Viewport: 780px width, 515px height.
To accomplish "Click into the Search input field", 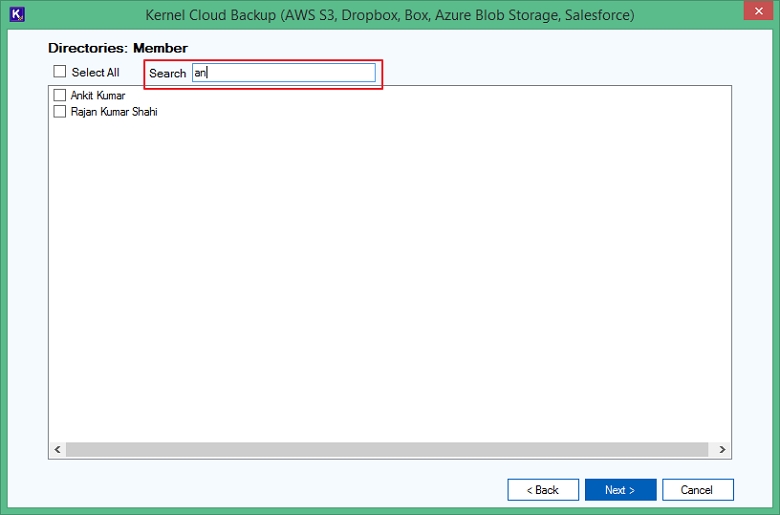I will pyautogui.click(x=284, y=73).
